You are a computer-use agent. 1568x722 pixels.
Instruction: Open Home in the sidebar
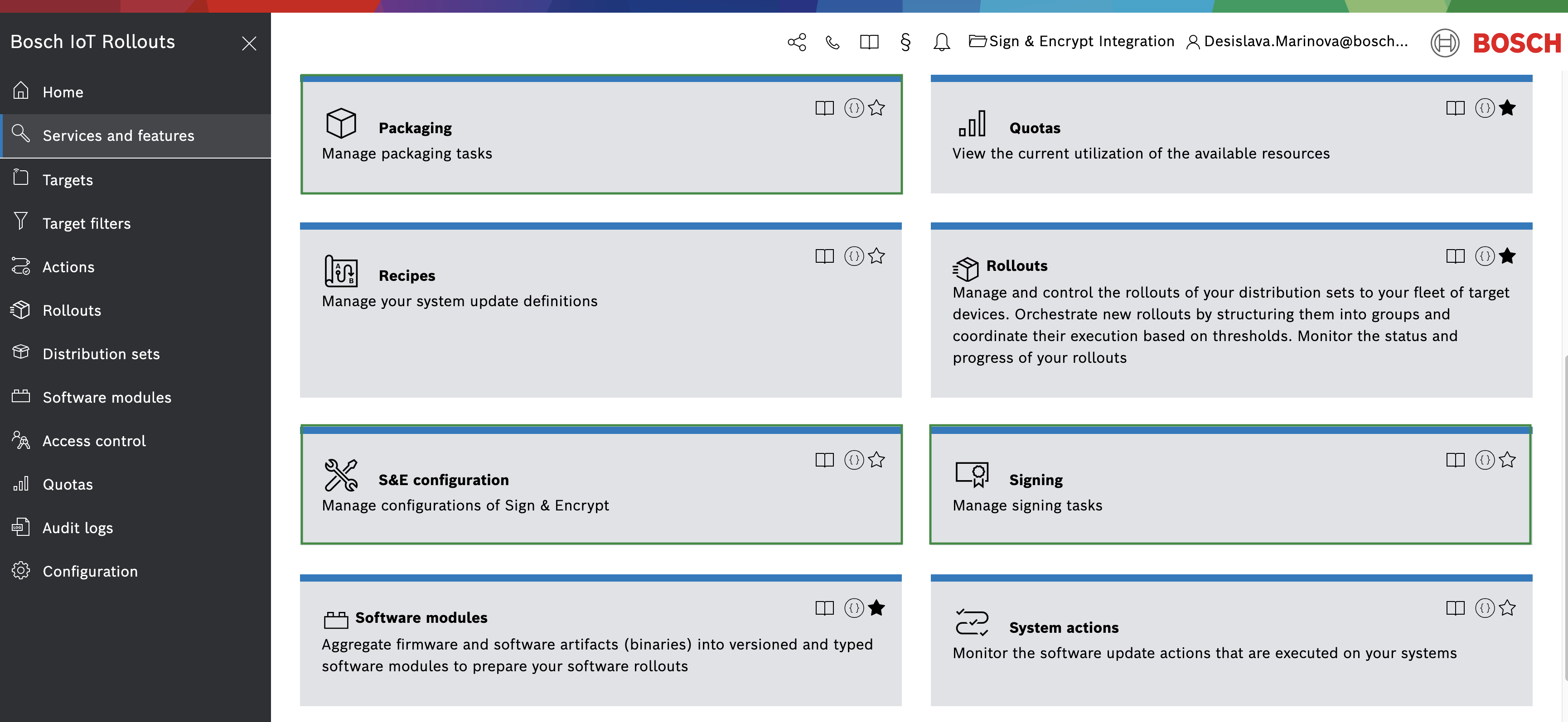pyautogui.click(x=135, y=92)
